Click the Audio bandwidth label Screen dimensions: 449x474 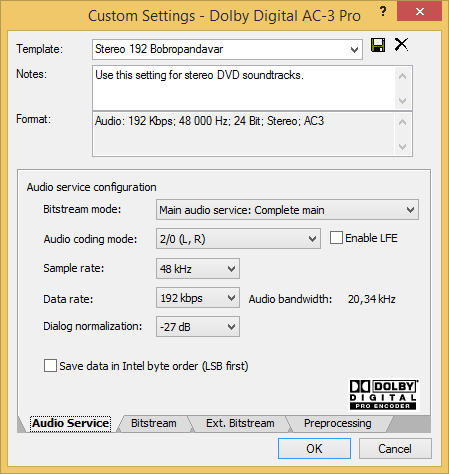(x=290, y=299)
